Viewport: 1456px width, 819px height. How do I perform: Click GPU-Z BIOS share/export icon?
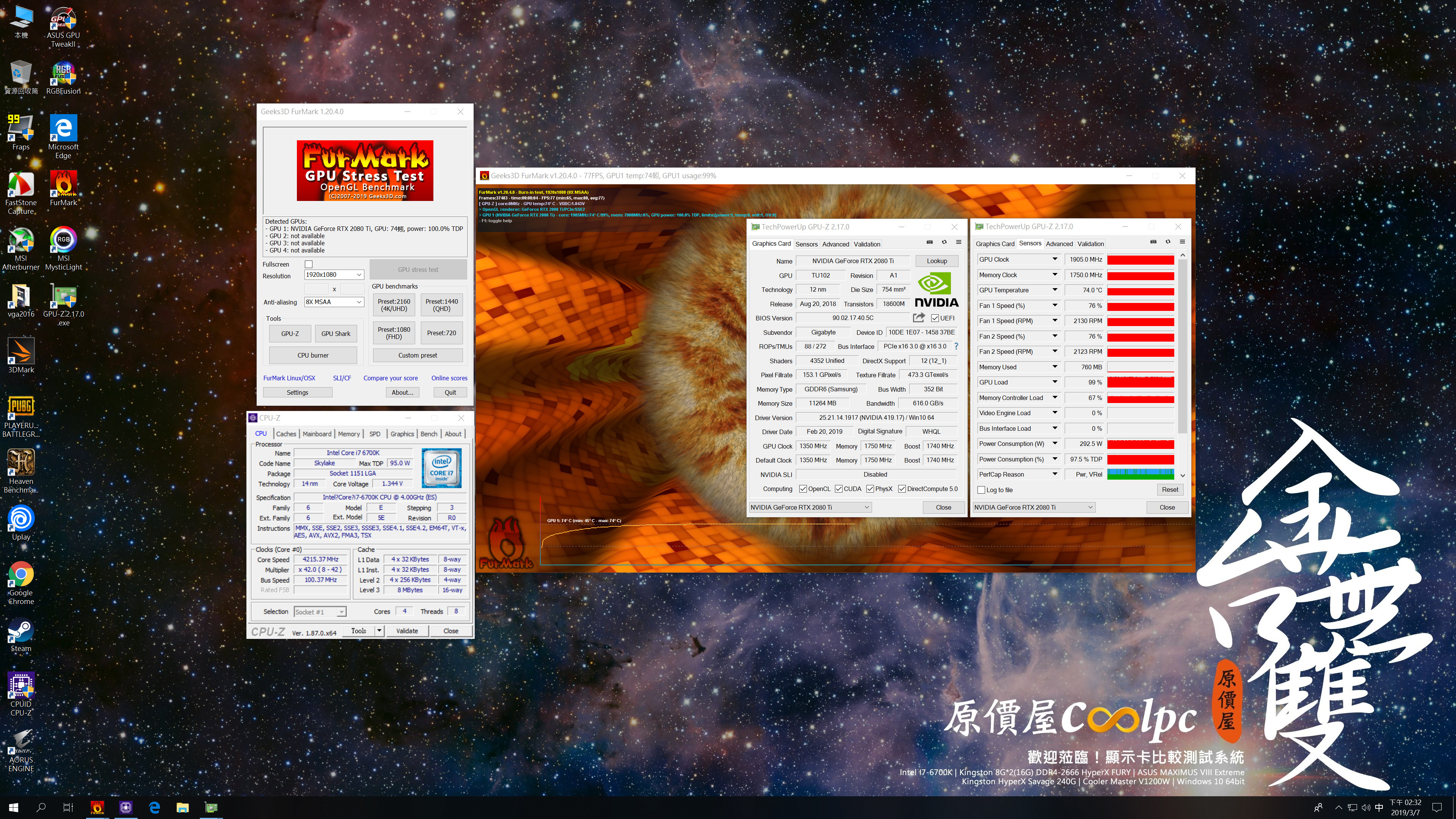918,318
